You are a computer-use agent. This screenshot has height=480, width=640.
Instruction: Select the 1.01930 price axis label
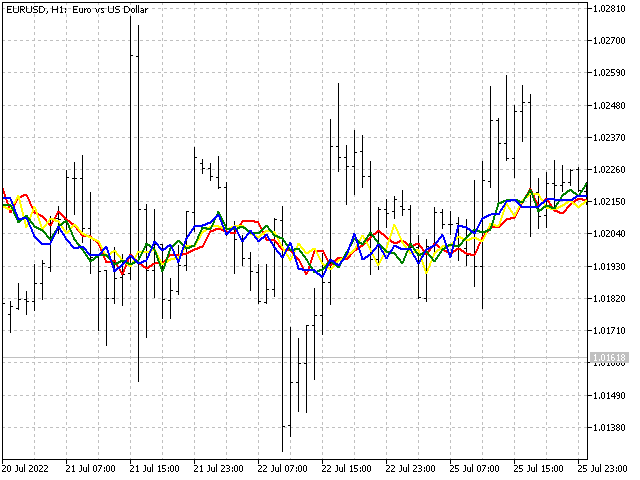pyautogui.click(x=609, y=267)
